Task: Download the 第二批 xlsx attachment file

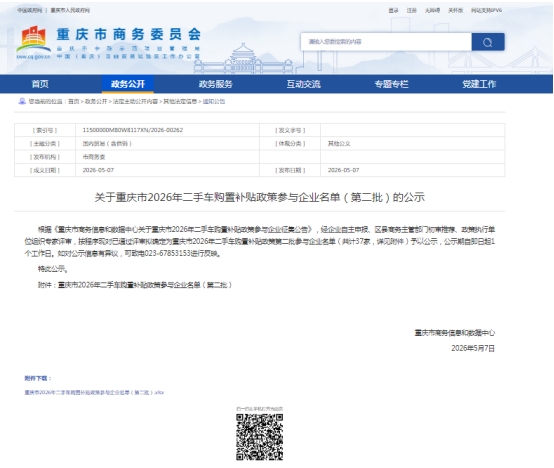Action: [x=94, y=392]
